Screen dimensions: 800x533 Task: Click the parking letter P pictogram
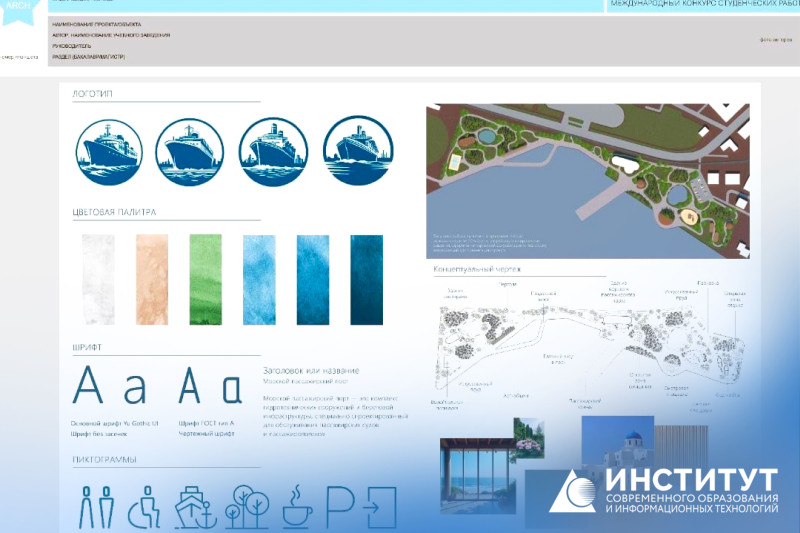(340, 506)
